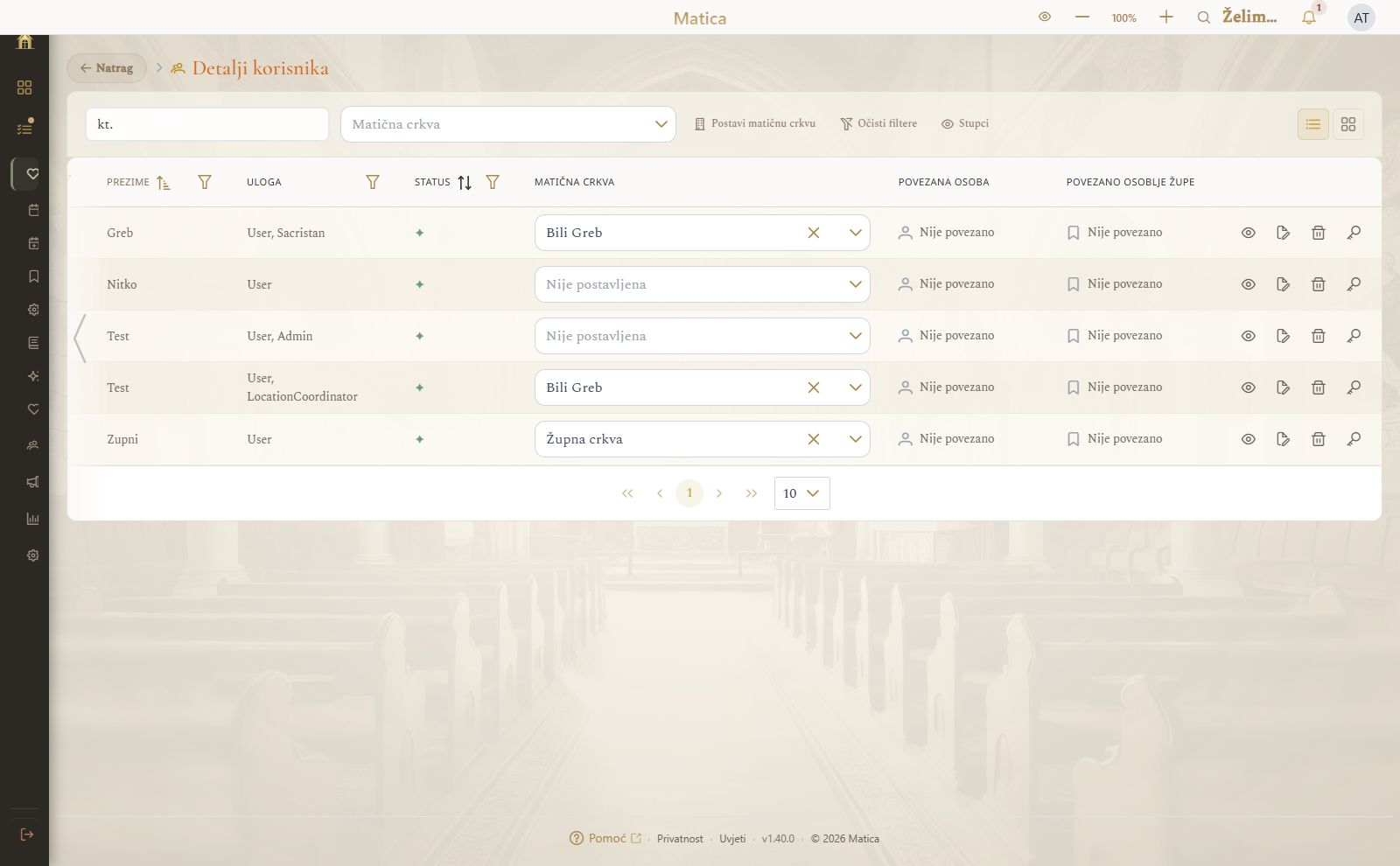Sort by Prezime column

point(164,182)
